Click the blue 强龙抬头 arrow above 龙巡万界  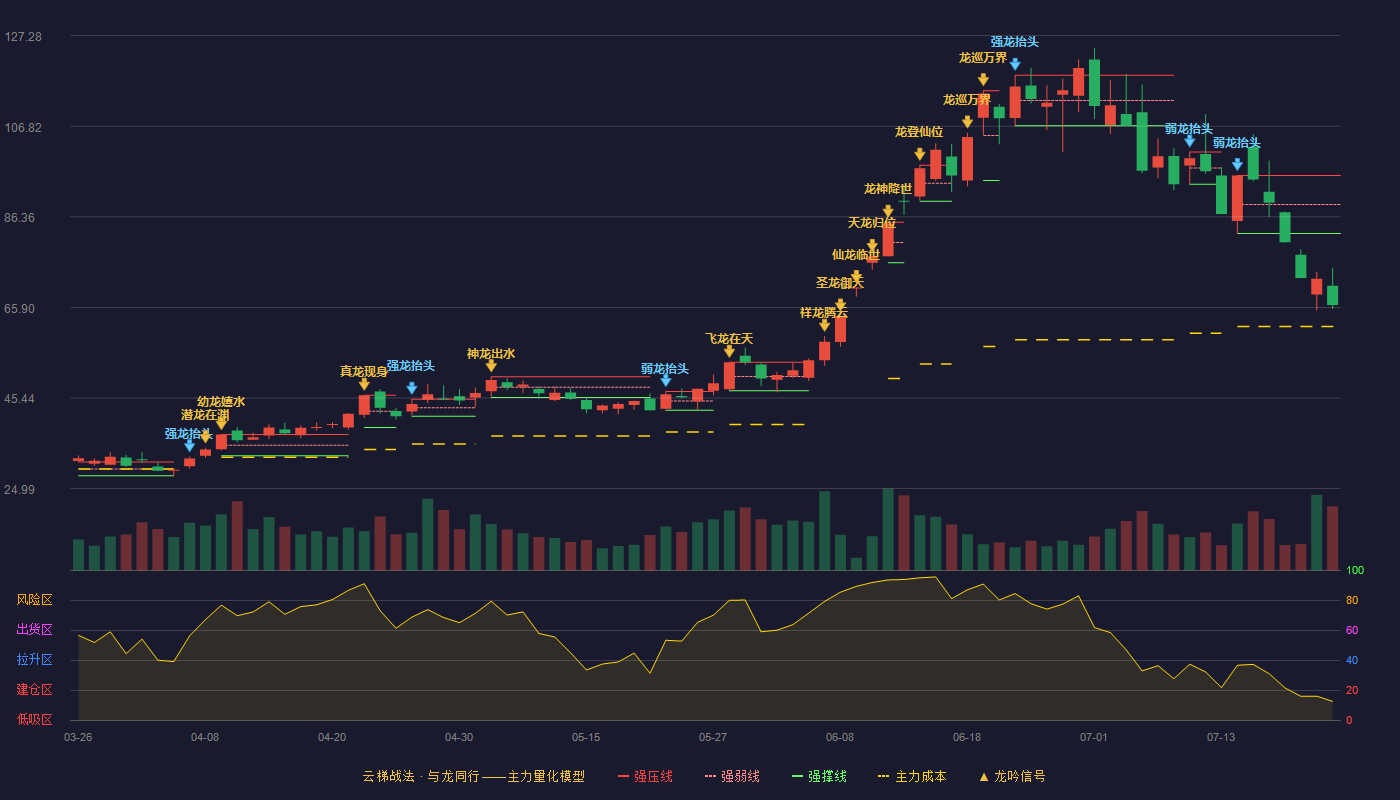pyautogui.click(x=1015, y=64)
